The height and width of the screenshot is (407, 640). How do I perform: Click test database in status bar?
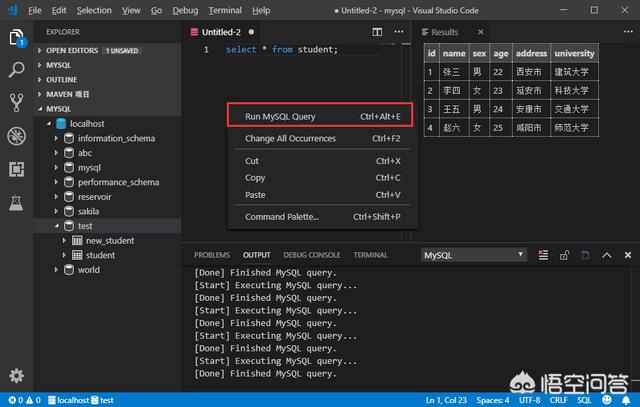tap(102, 400)
